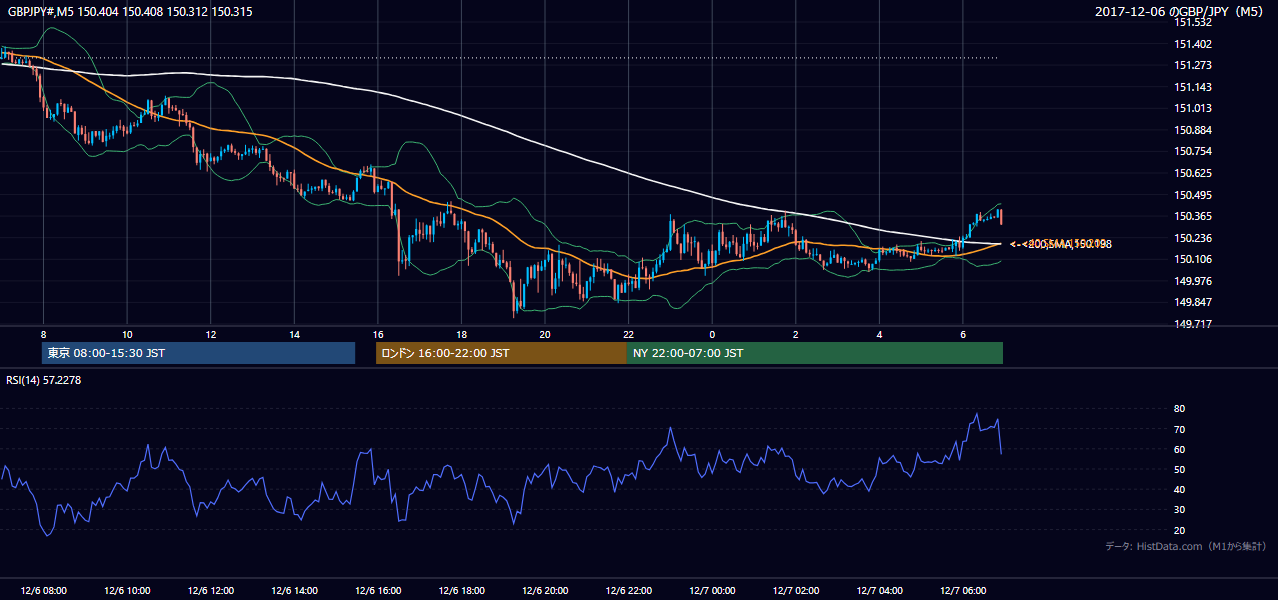Click the 70 level on the RSI axis
The height and width of the screenshot is (600, 1278).
click(x=1180, y=430)
